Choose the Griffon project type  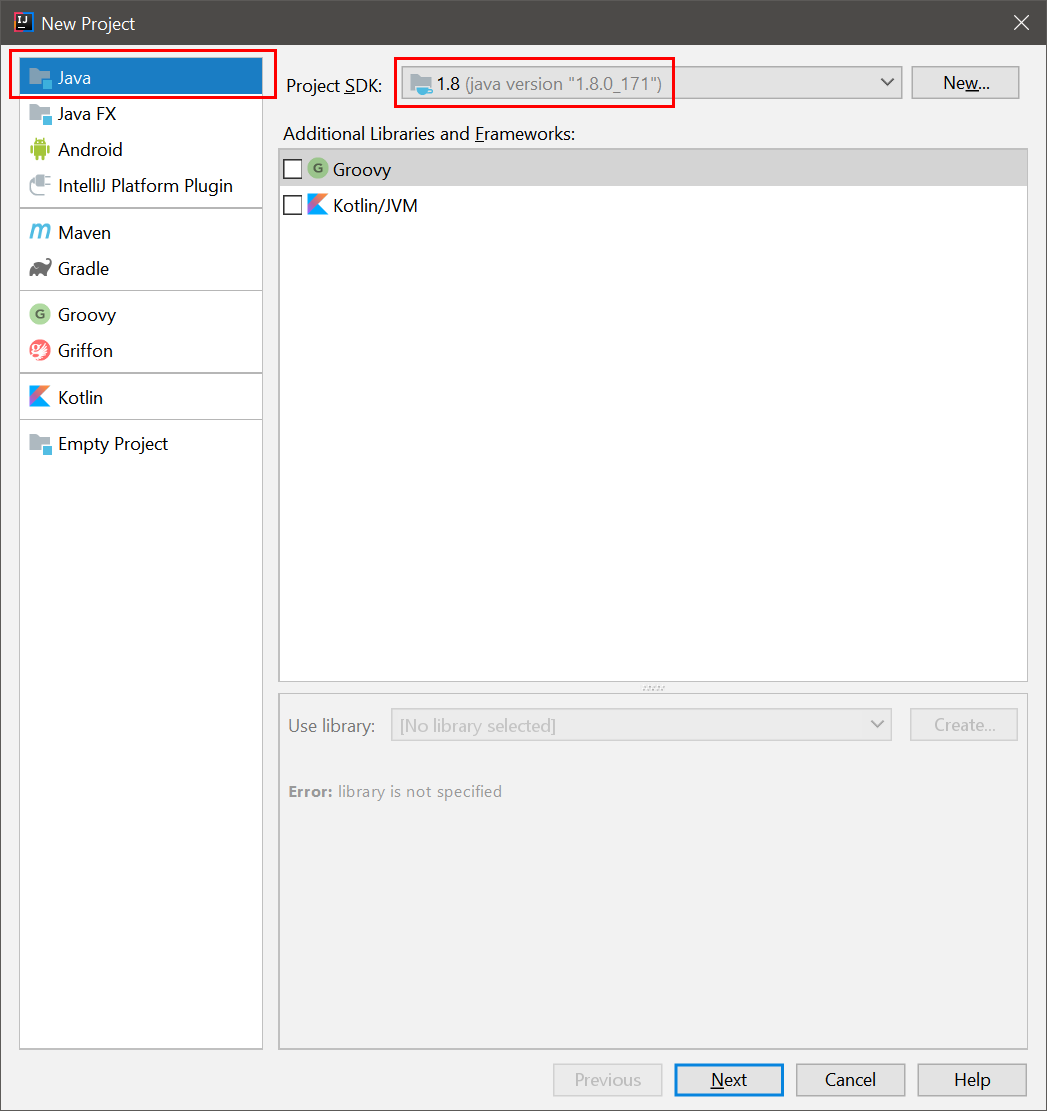(x=141, y=351)
